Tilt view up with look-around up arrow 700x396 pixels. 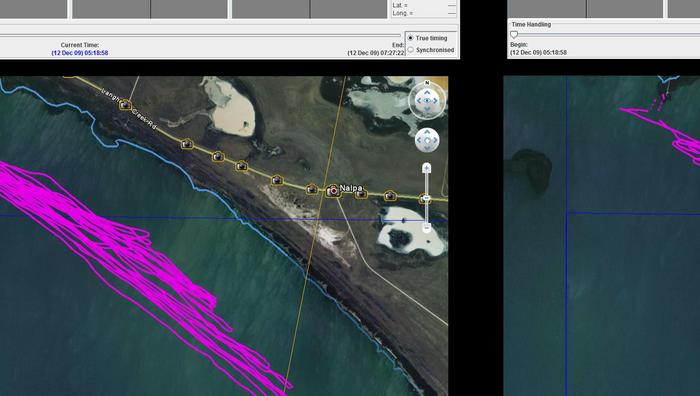point(427,92)
